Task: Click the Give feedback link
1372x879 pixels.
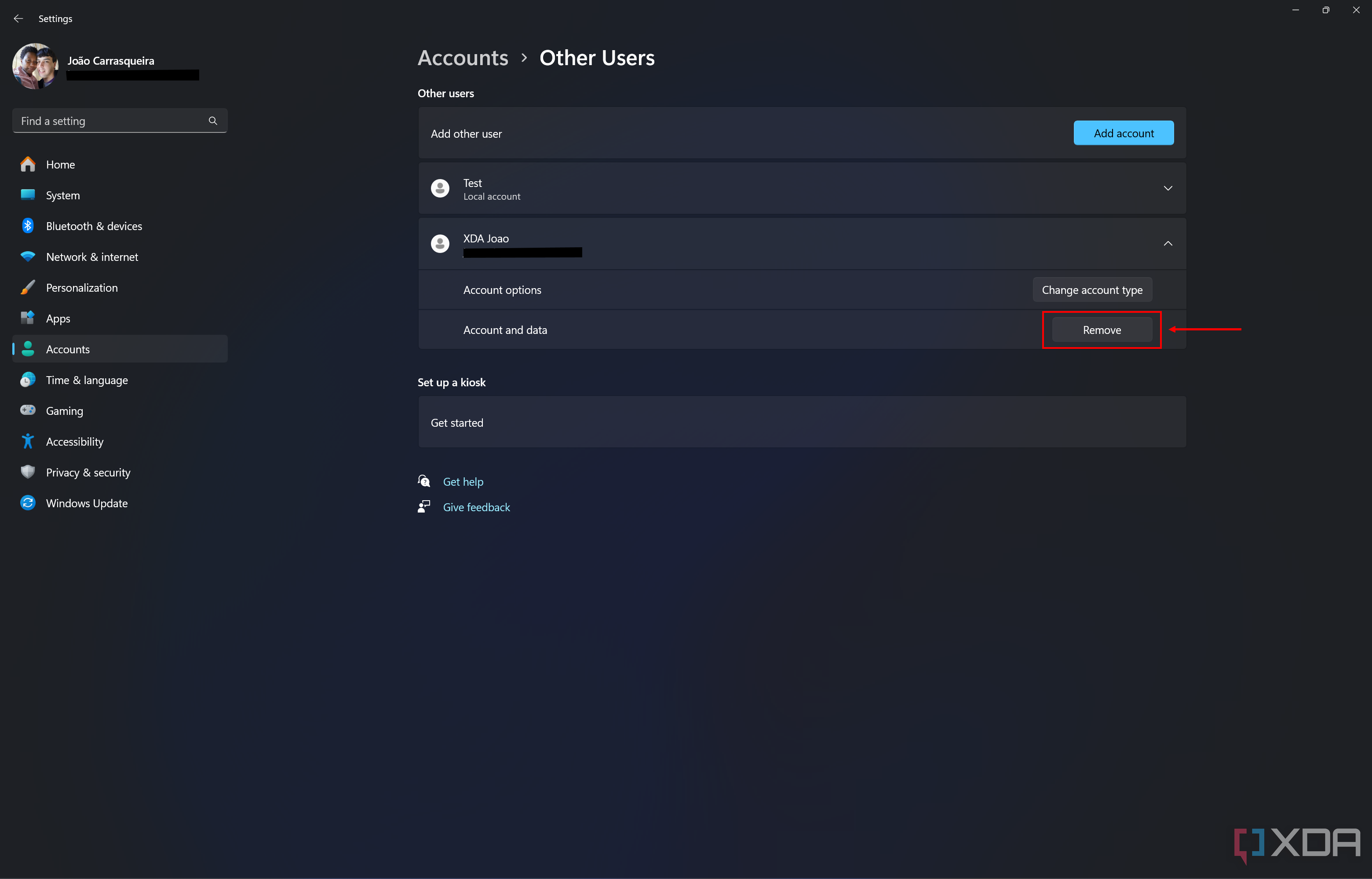Action: 477,507
